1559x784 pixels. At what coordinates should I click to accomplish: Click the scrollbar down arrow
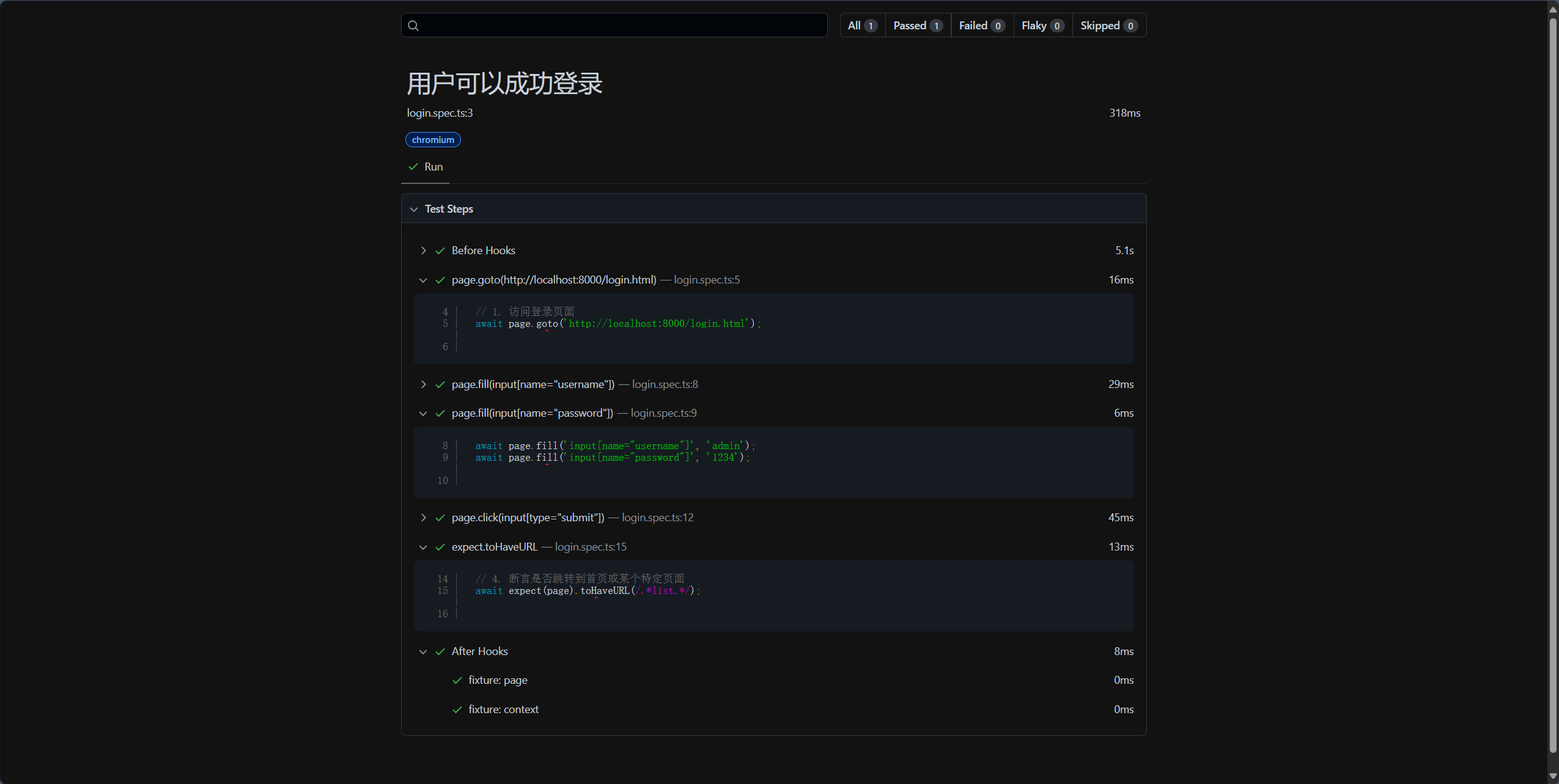click(1552, 776)
